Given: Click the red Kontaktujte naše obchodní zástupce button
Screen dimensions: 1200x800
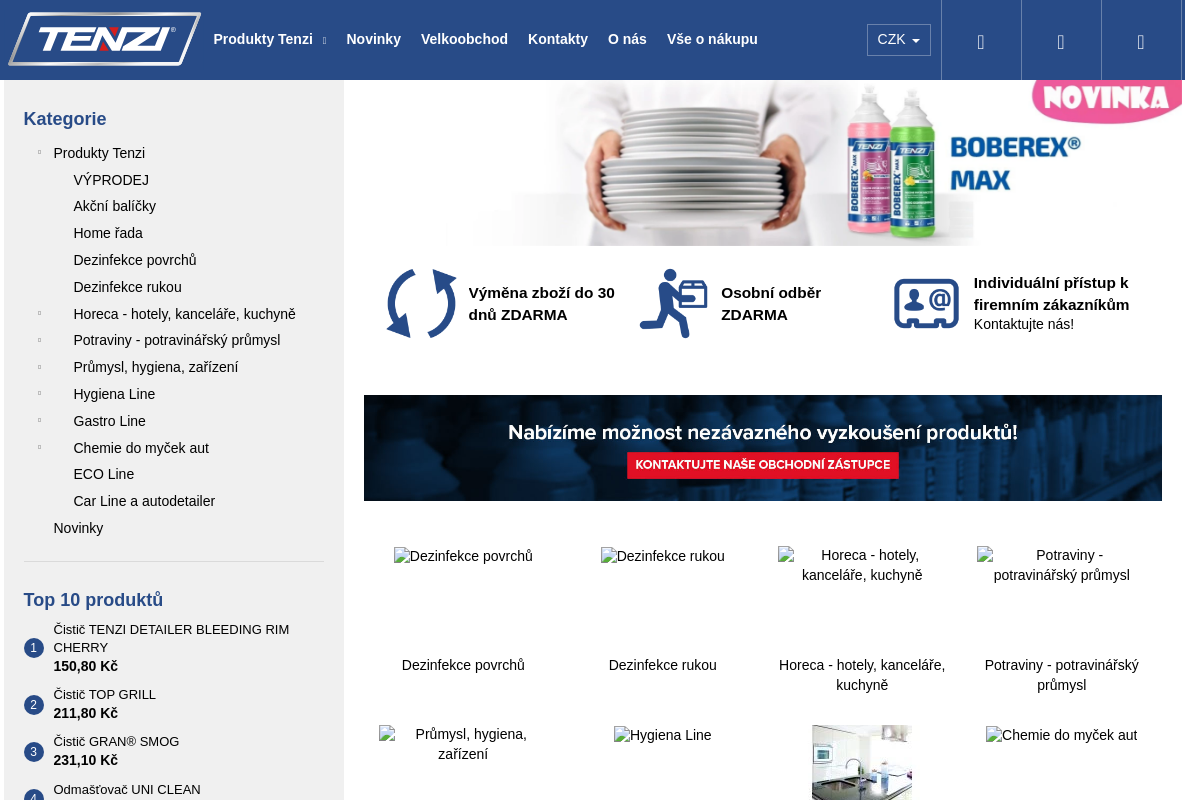Looking at the screenshot, I should point(763,465).
